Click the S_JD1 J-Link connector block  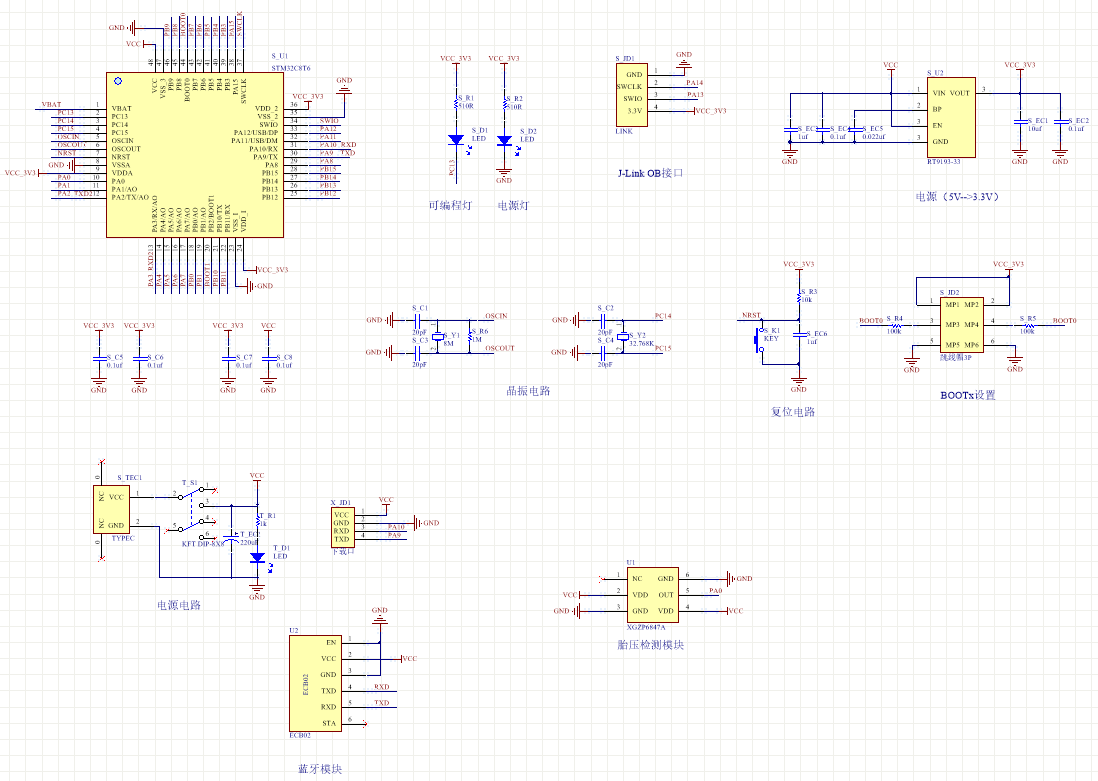pos(631,94)
